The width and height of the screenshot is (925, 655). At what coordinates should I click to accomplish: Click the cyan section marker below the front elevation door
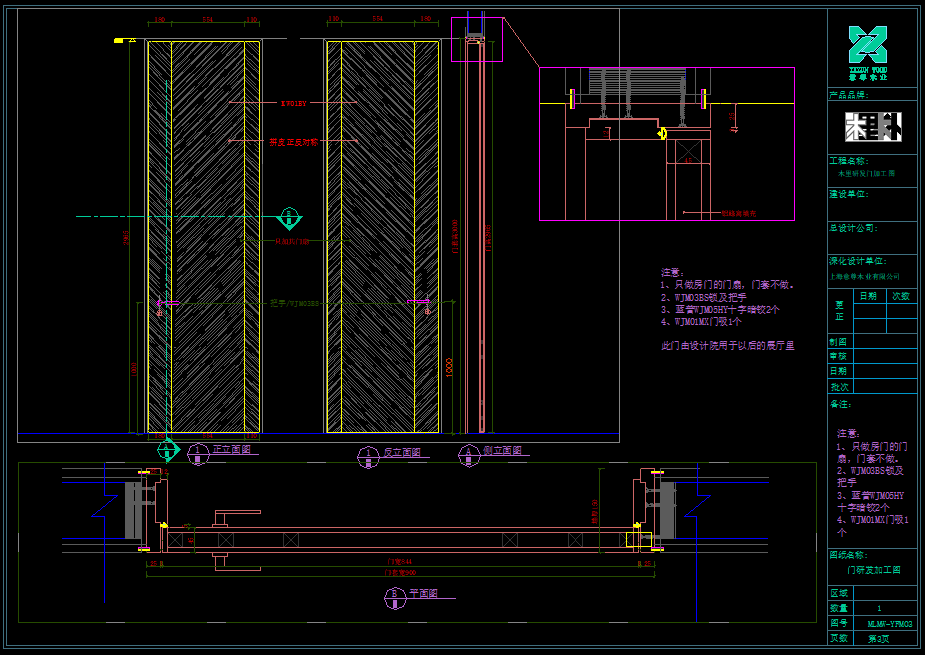[167, 449]
